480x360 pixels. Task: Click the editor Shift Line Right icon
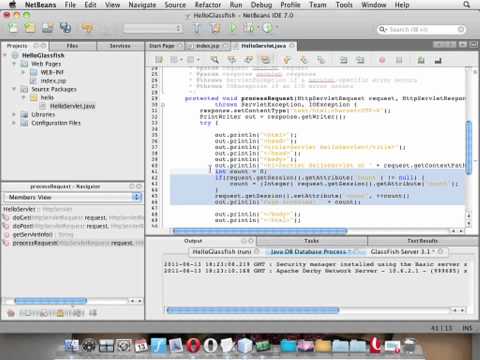click(x=360, y=60)
